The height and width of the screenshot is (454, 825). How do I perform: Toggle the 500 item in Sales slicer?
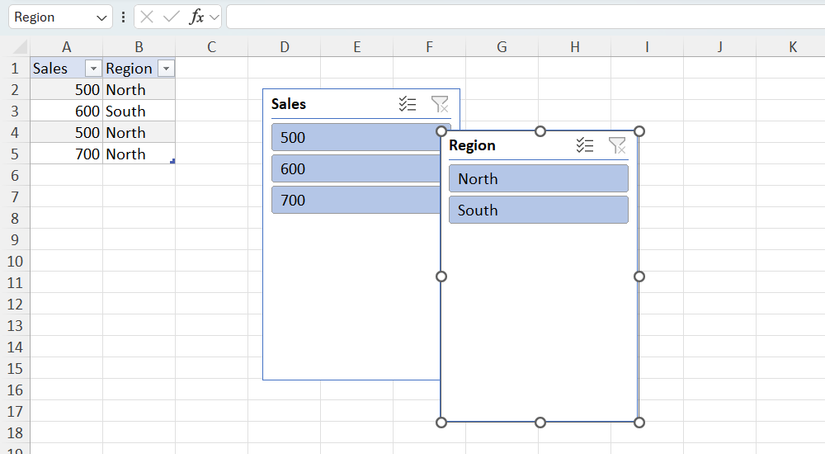(x=356, y=138)
